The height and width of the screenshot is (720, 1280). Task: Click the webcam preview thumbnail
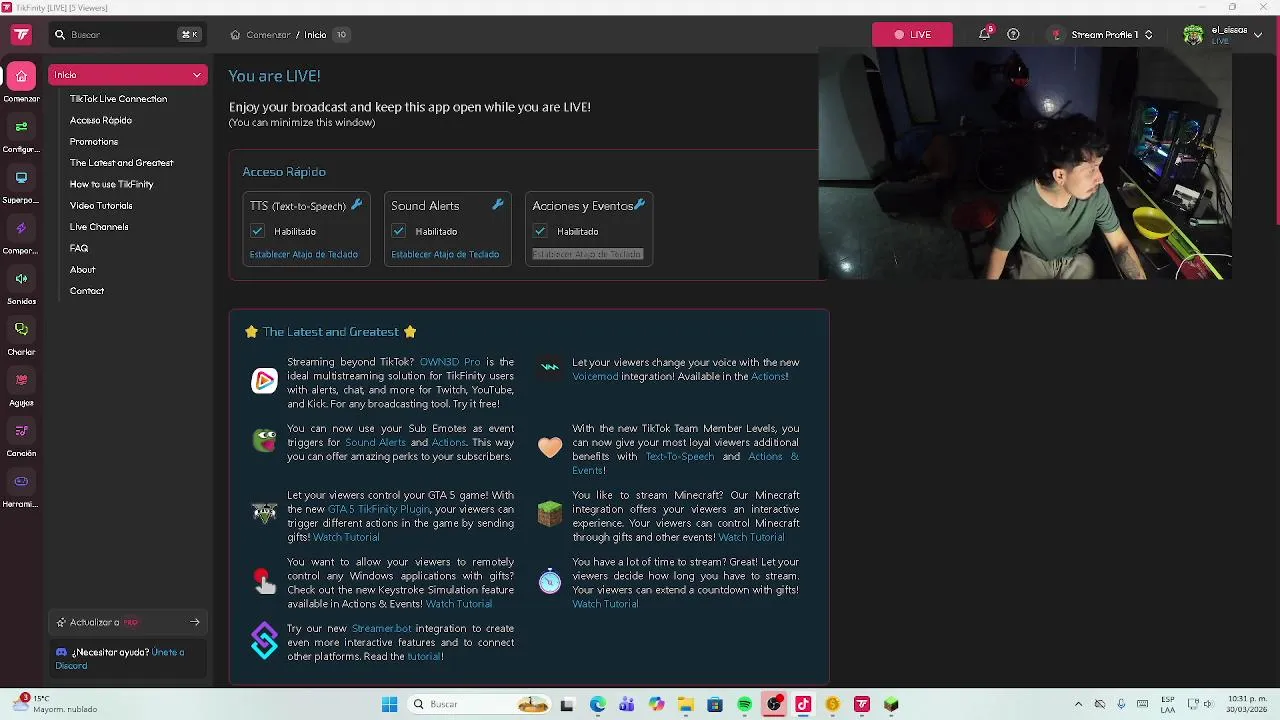pyautogui.click(x=1025, y=164)
